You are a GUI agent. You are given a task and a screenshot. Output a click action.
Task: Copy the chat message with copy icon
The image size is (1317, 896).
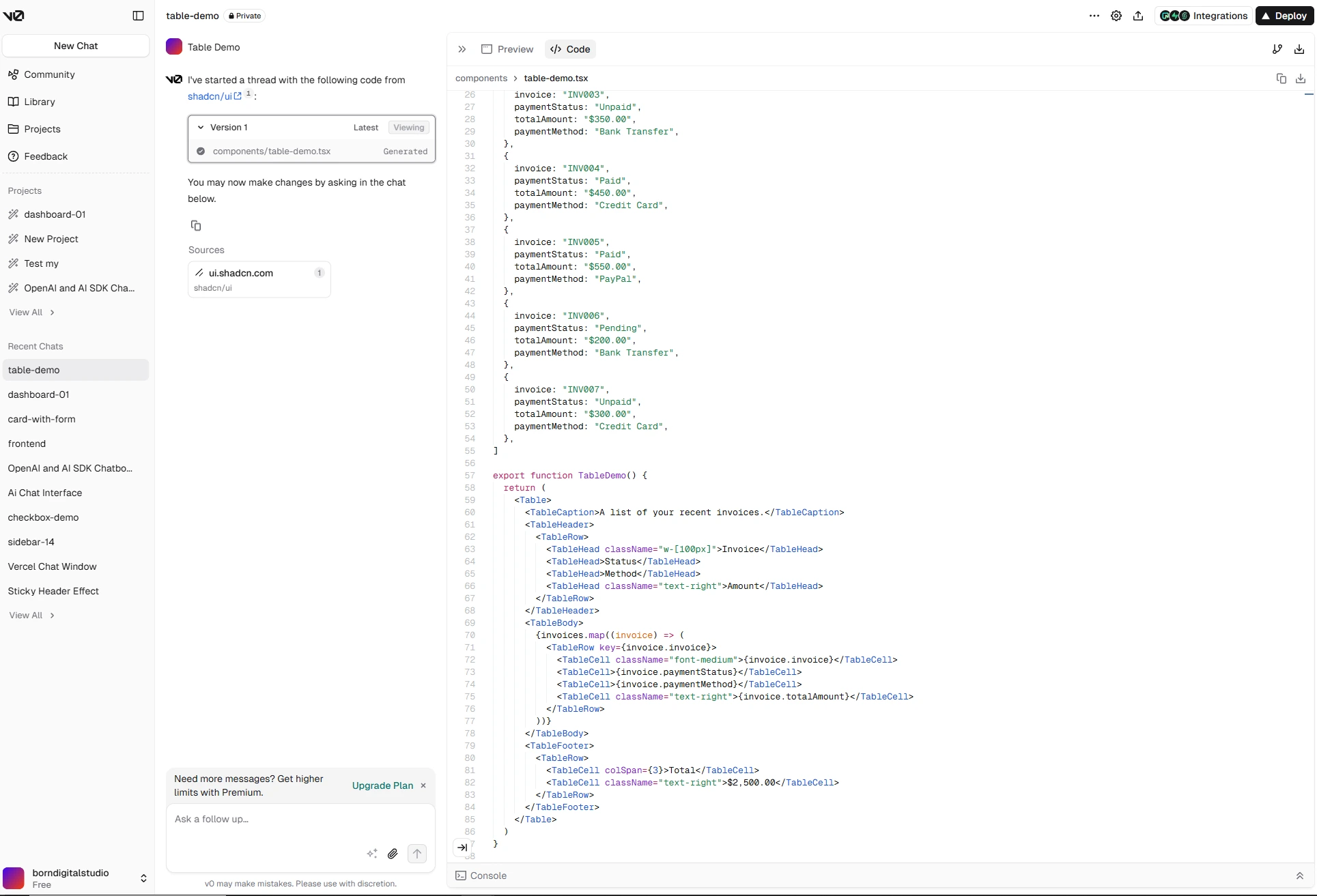tap(196, 225)
